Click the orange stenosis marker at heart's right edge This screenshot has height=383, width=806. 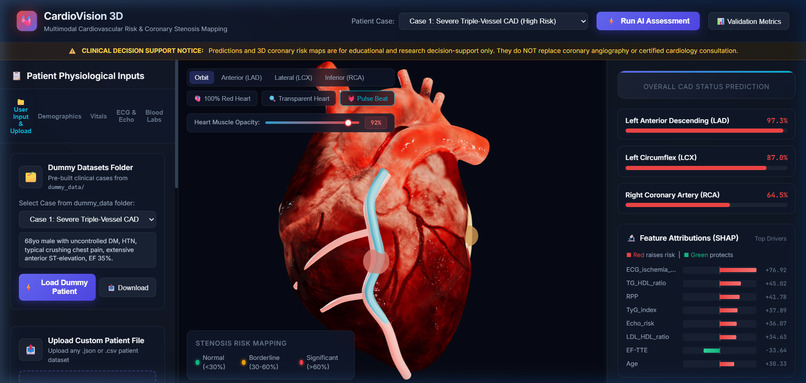(471, 235)
